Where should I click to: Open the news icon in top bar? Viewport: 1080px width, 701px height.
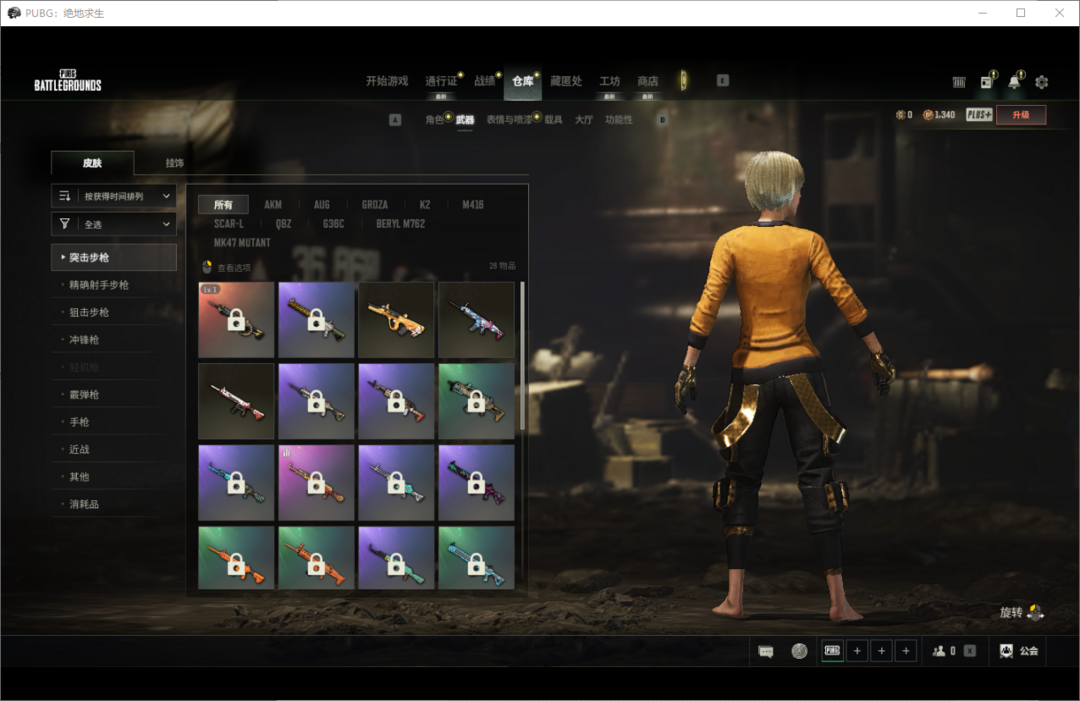(986, 82)
